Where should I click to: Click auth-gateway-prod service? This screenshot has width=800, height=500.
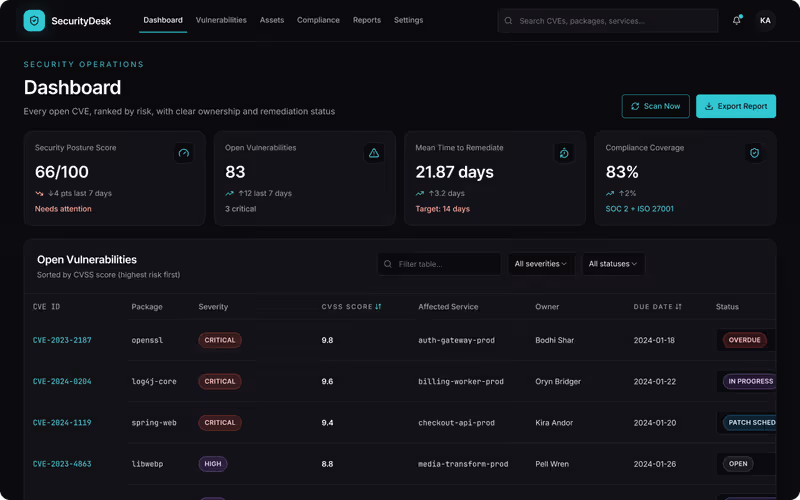[456, 340]
